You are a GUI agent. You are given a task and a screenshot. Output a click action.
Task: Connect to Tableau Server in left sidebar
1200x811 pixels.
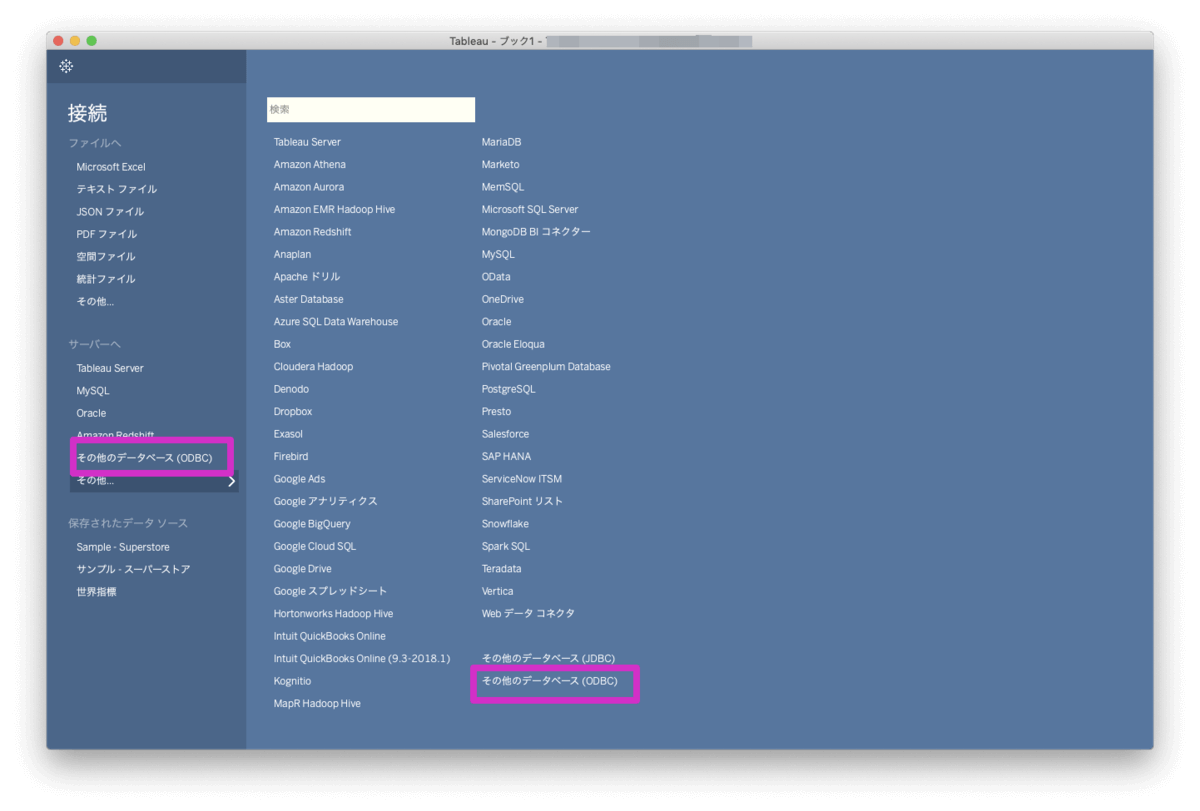[x=110, y=368]
